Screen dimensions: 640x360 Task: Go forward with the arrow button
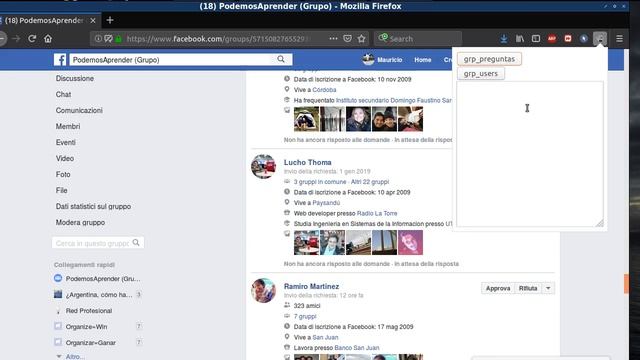[x=16, y=39]
